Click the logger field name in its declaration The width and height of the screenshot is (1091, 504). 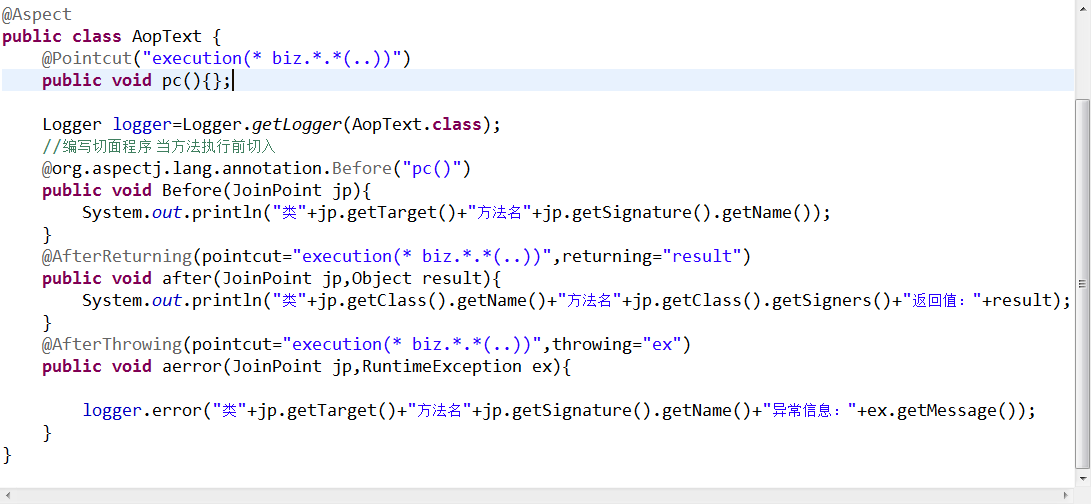[142, 125]
